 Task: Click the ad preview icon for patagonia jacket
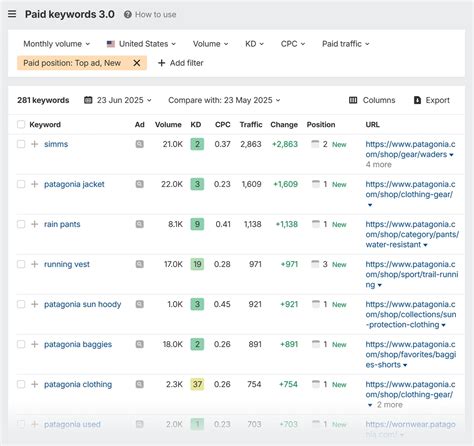[x=140, y=184]
